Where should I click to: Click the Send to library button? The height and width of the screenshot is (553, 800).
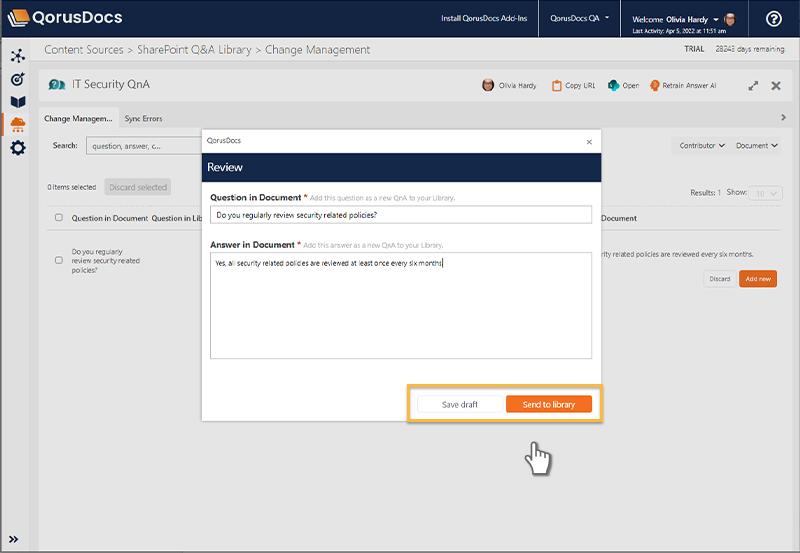point(548,404)
